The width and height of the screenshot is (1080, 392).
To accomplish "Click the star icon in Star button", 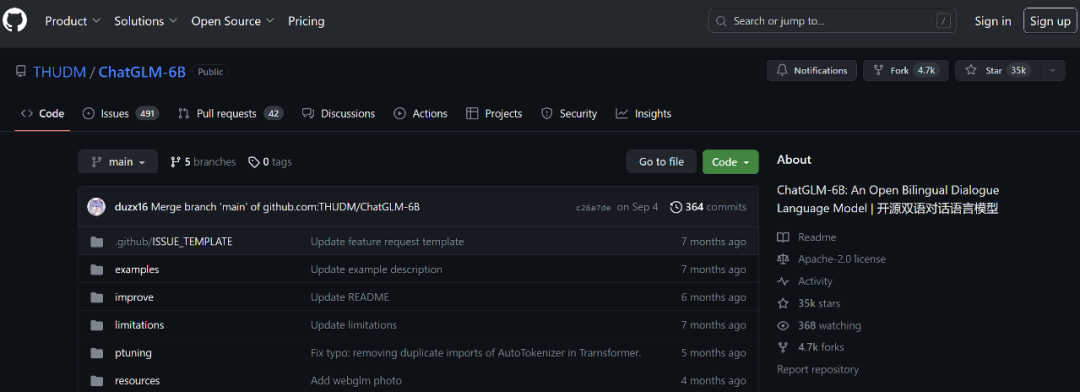I will click(x=970, y=70).
